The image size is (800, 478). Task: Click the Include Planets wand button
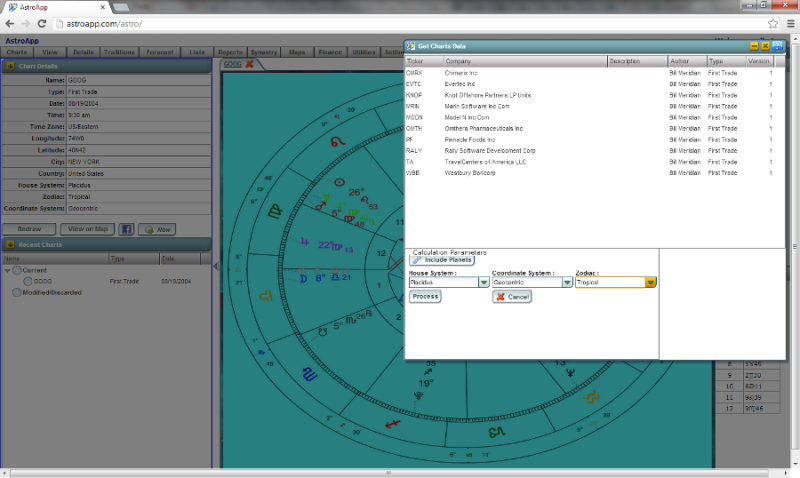coord(441,260)
